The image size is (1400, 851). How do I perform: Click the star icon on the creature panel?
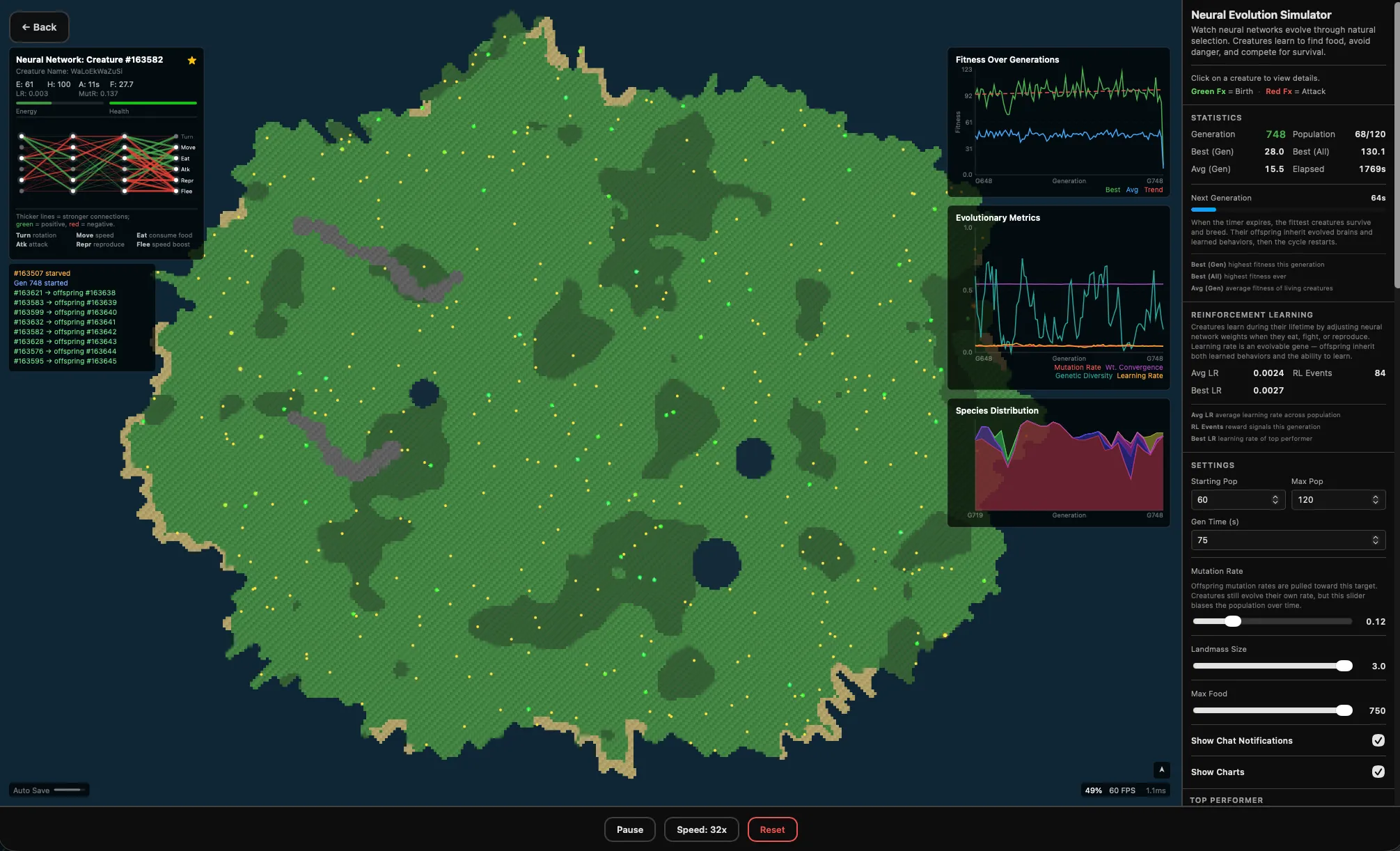coord(191,61)
